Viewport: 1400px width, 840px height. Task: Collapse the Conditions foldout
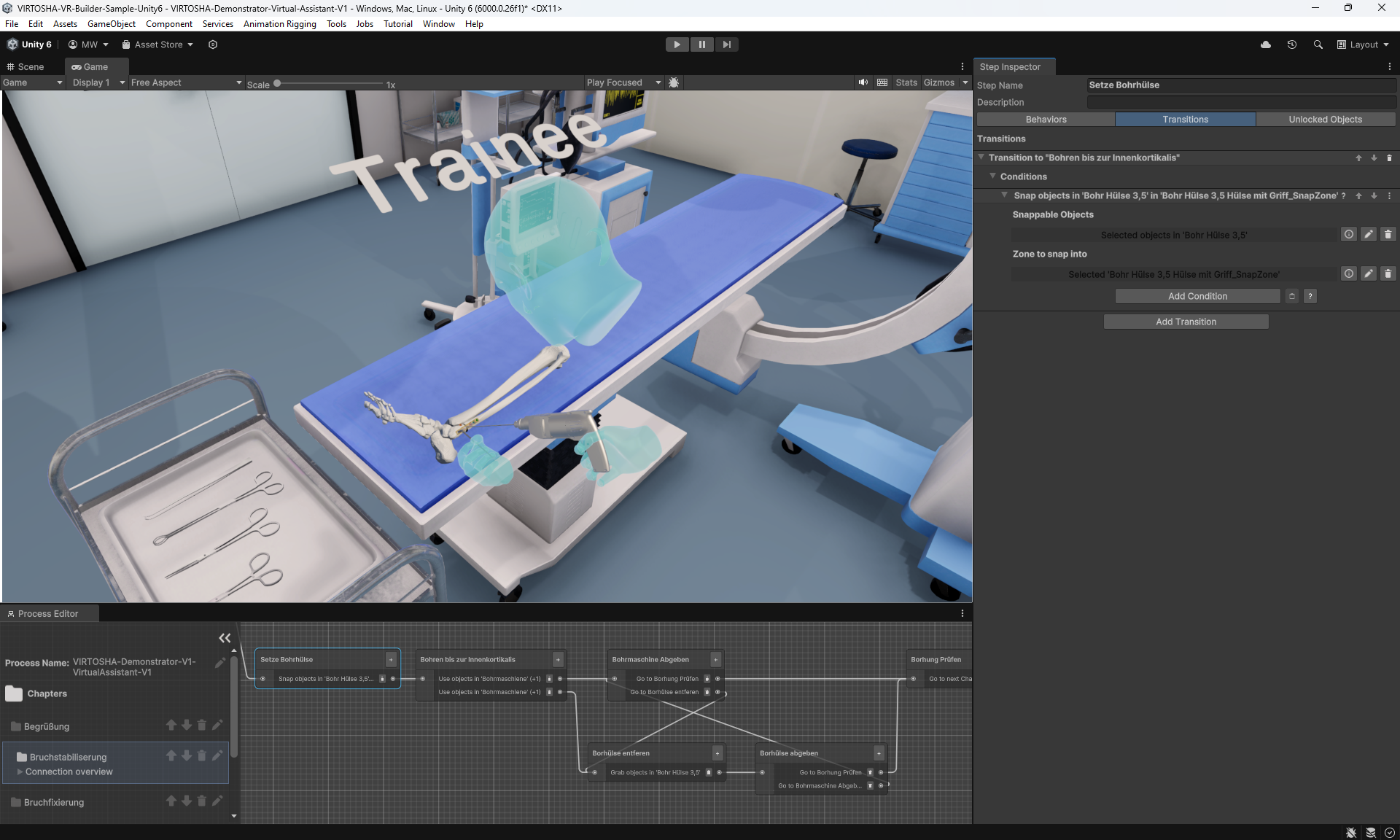click(992, 176)
